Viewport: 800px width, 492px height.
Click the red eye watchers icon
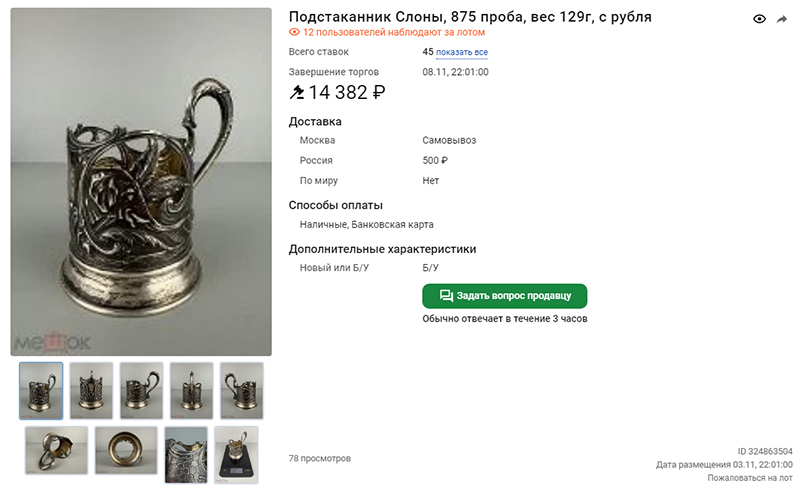294,32
